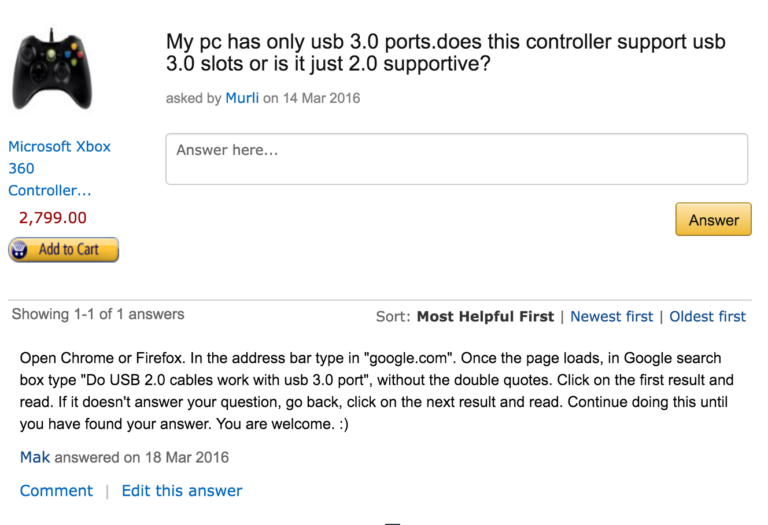Sort answers by Newest first
This screenshot has width=768, height=525.
[611, 316]
